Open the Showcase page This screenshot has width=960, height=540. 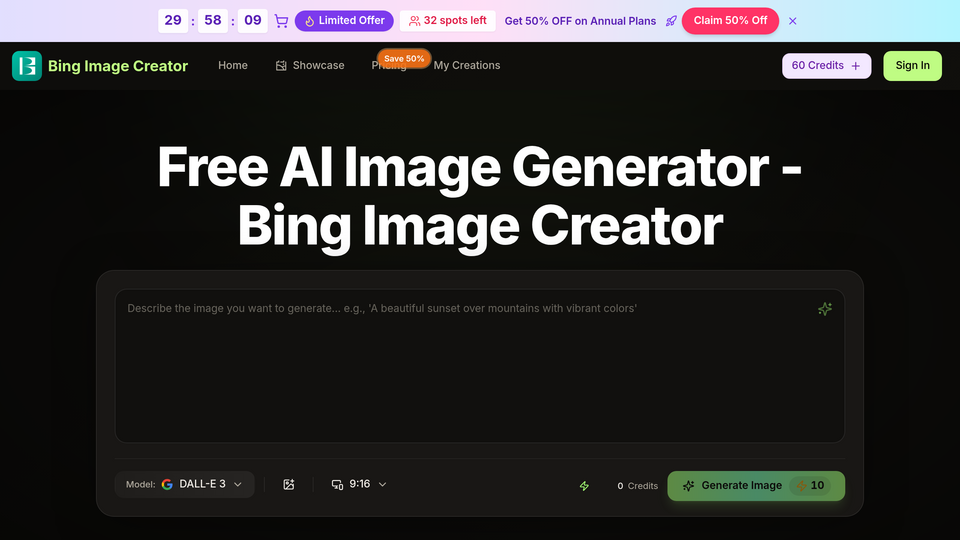pos(310,66)
